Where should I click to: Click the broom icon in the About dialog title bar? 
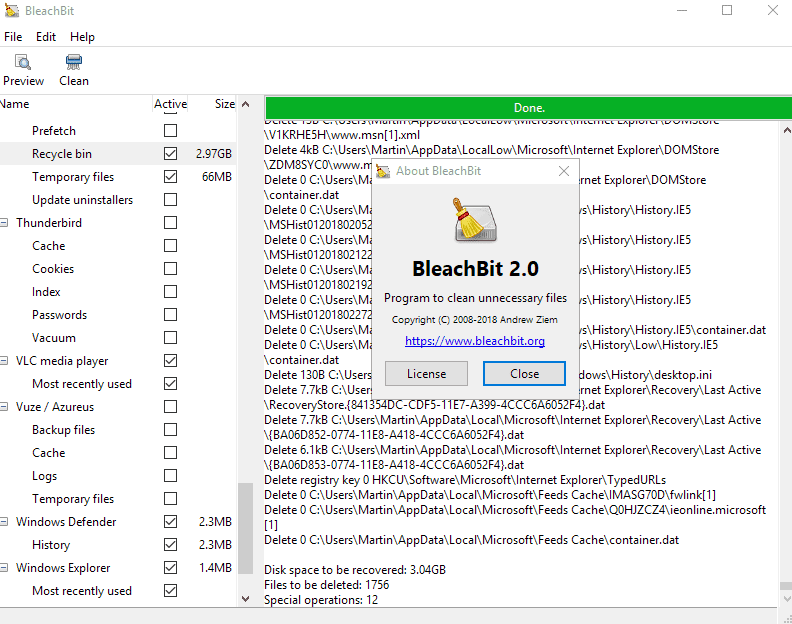click(x=383, y=171)
